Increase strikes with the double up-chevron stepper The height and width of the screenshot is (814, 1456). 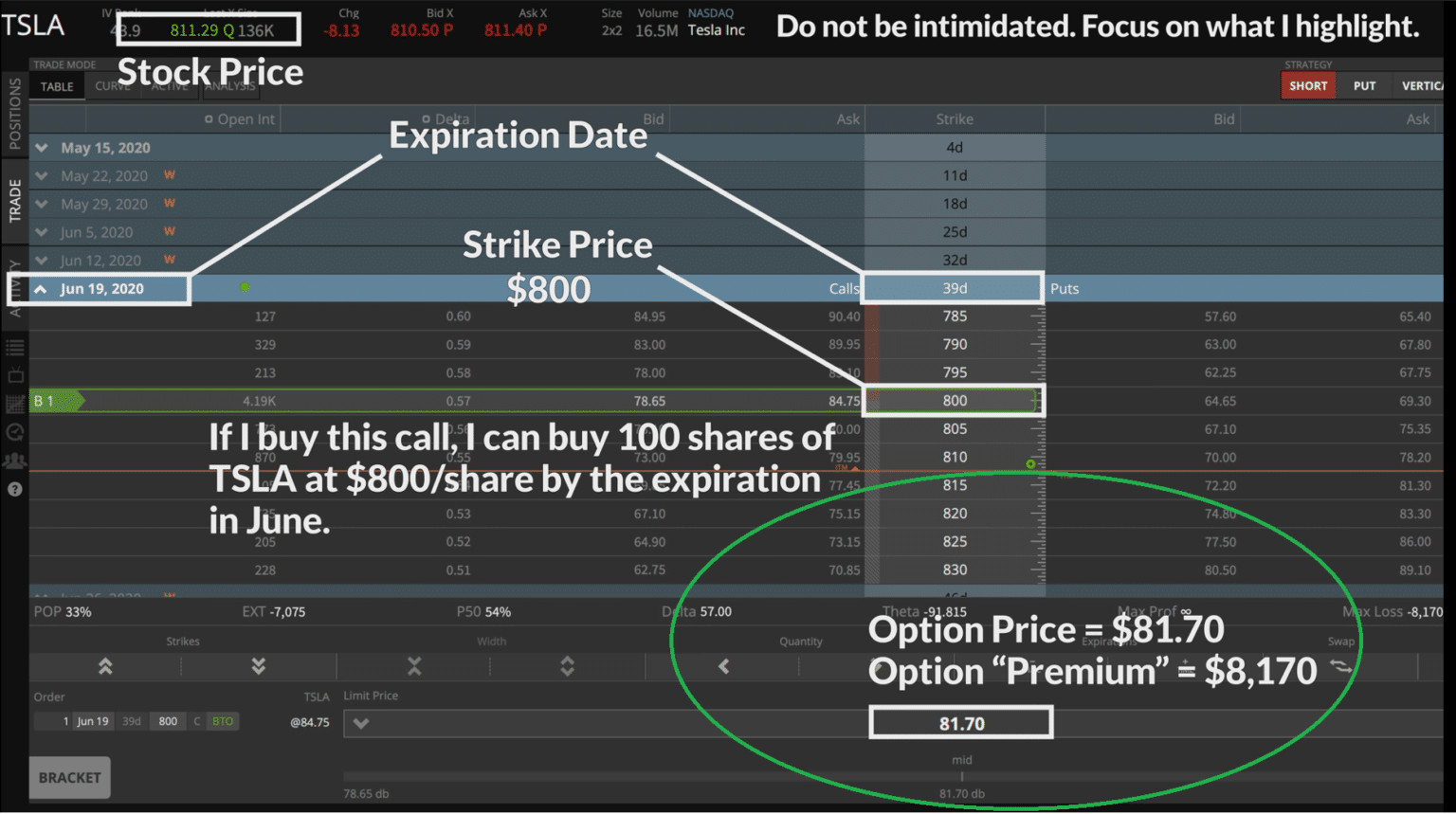(106, 666)
